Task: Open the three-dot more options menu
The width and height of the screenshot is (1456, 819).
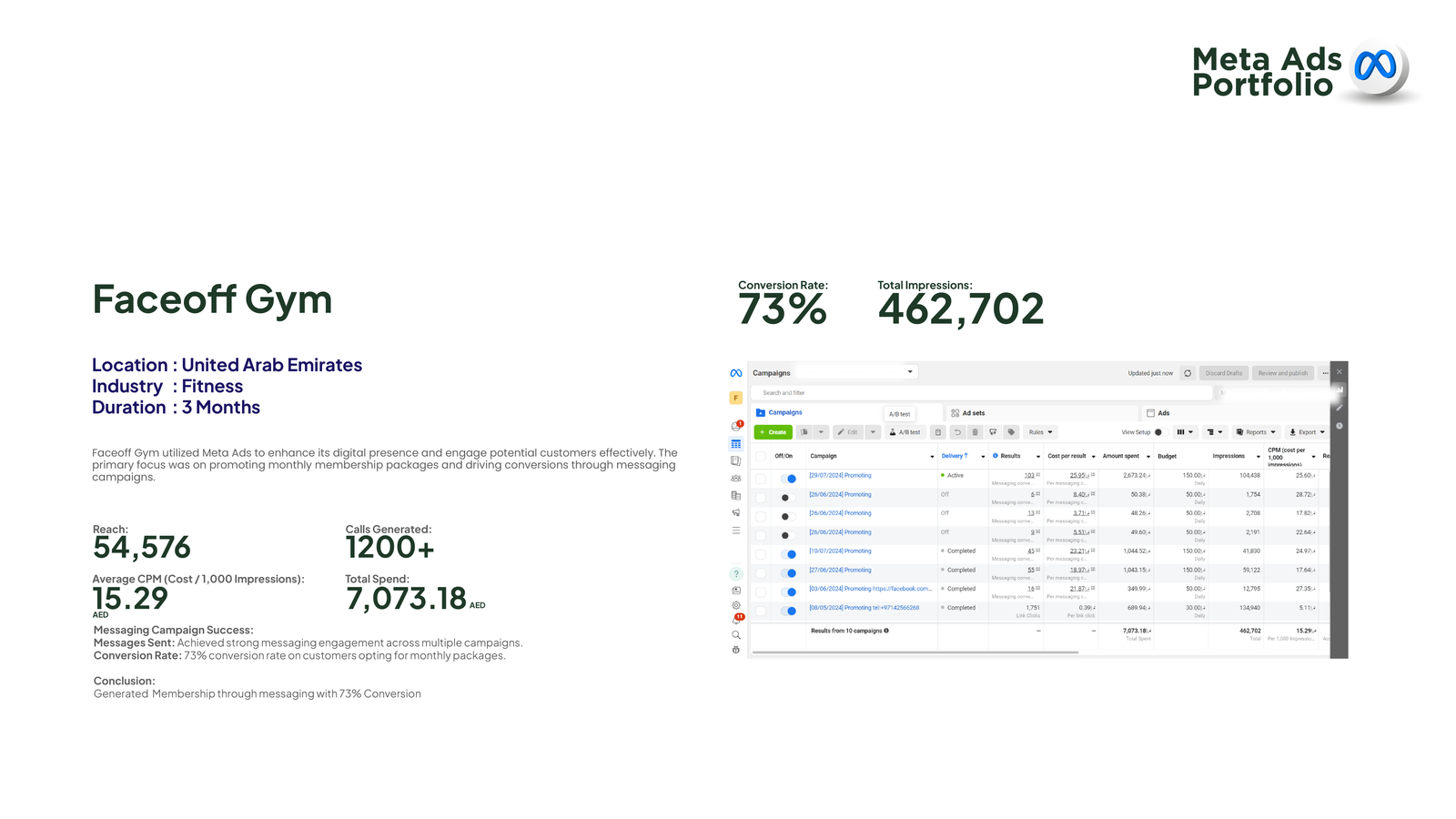Action: (1325, 373)
